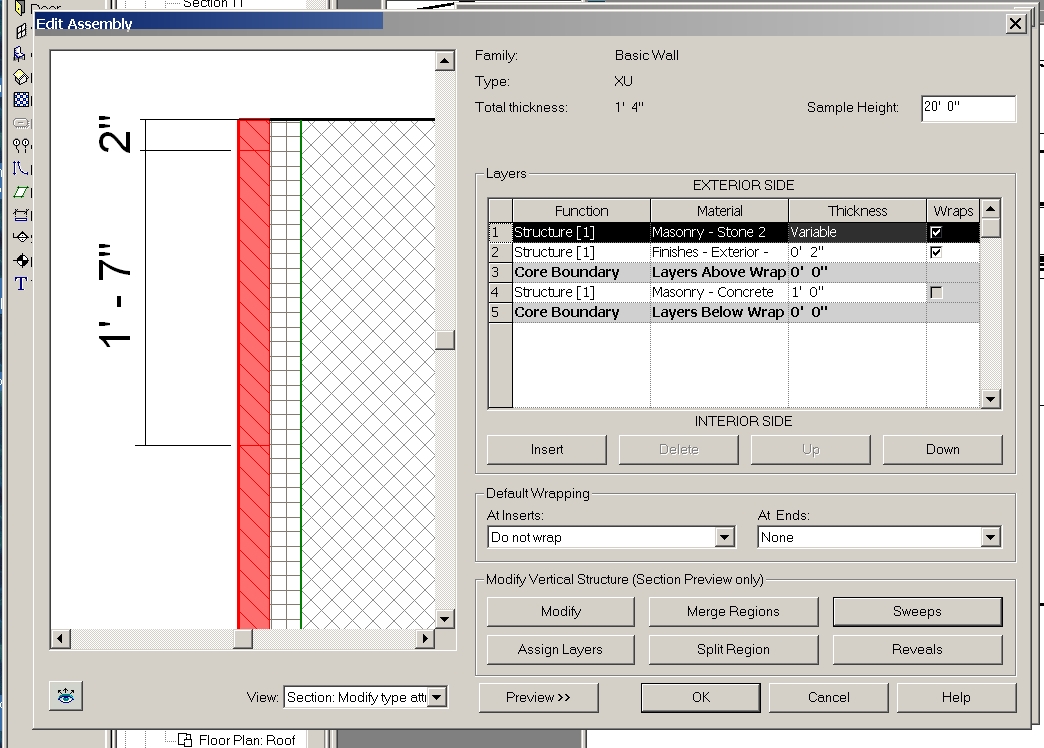Click the Preview >> button
The height and width of the screenshot is (748, 1044).
point(538,697)
